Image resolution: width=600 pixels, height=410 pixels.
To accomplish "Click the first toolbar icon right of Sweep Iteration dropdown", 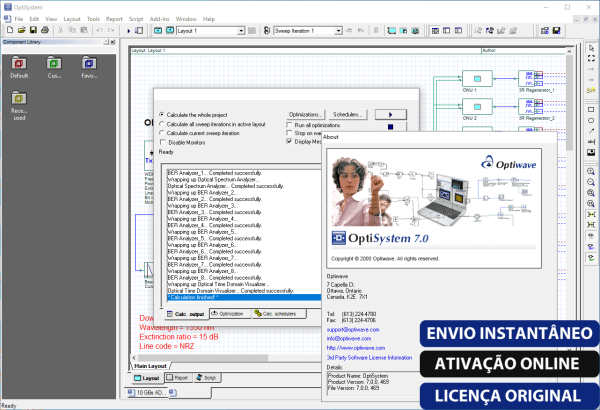I will (x=349, y=31).
